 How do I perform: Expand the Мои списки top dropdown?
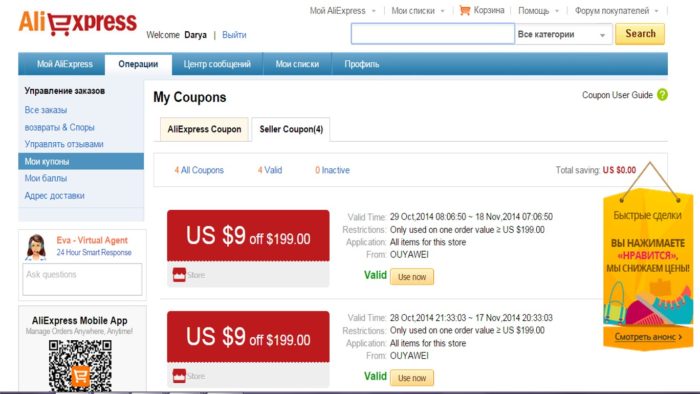(418, 11)
